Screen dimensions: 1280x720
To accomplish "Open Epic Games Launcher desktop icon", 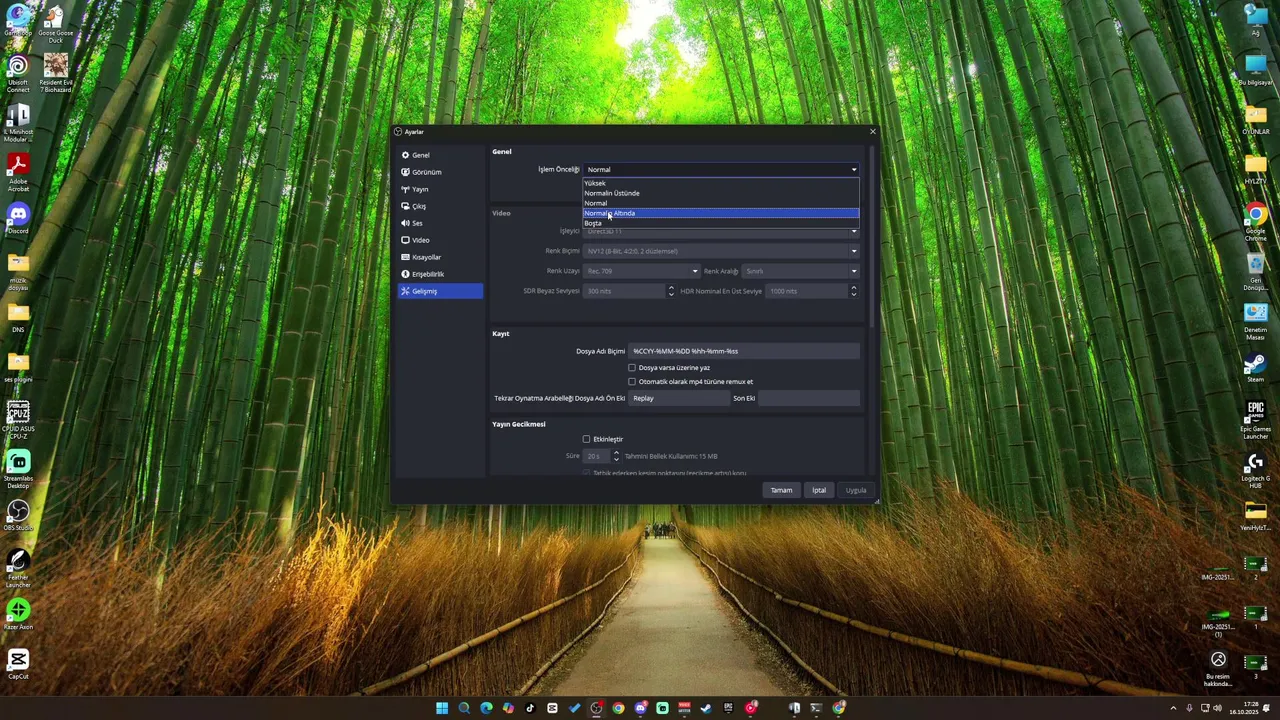I will (x=1255, y=420).
